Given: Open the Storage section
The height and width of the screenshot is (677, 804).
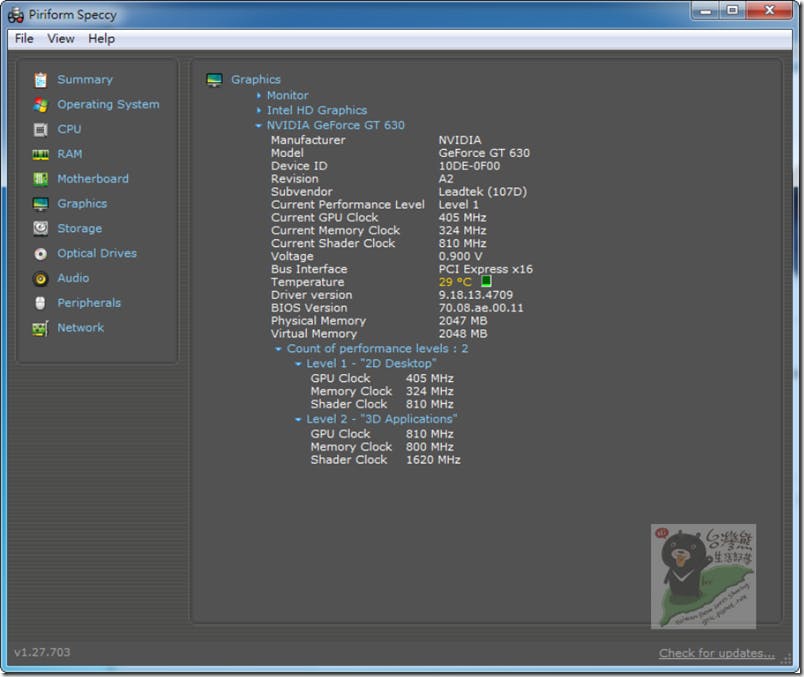Looking at the screenshot, I should 79,229.
